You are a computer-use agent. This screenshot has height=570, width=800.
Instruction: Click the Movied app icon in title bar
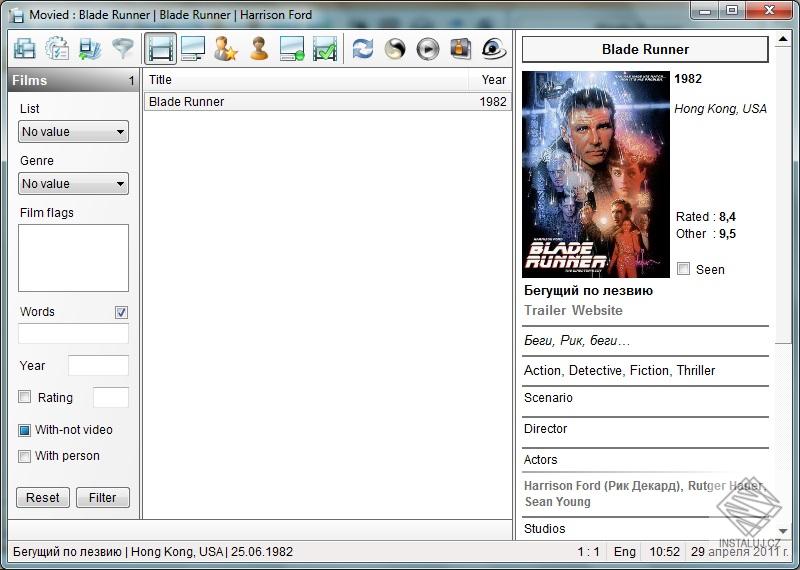coord(17,15)
